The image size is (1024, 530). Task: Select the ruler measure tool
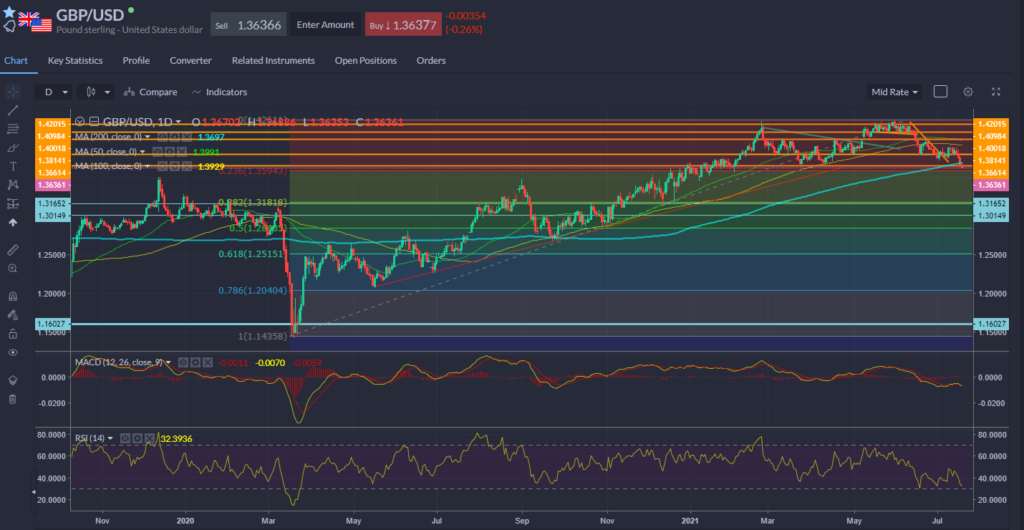(12, 248)
